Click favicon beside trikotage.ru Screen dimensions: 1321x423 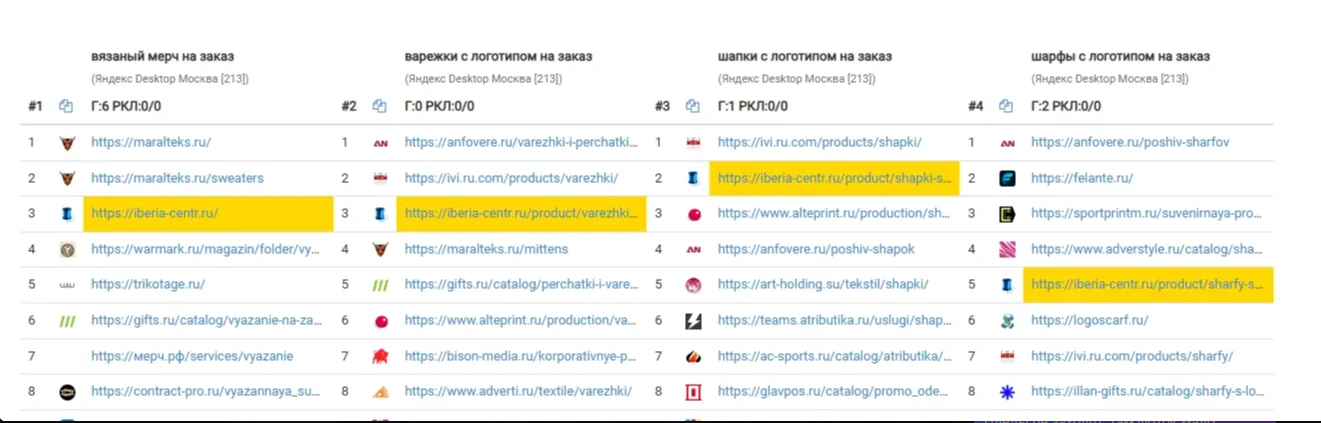click(67, 285)
